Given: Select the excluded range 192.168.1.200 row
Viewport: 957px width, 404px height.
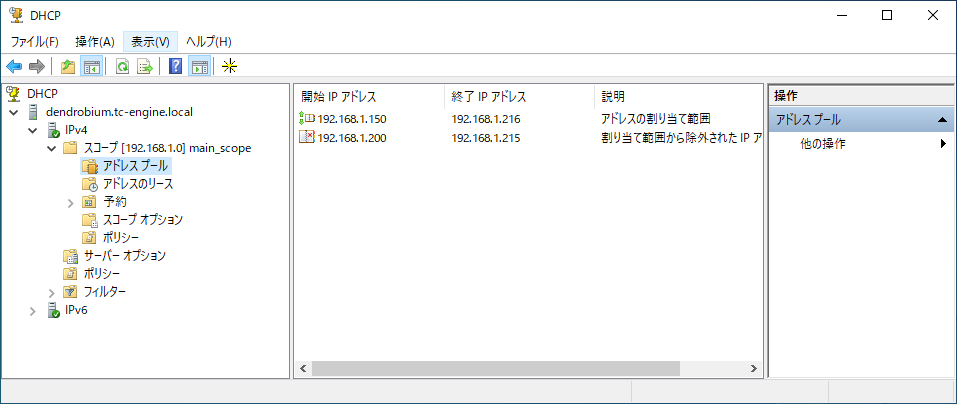Looking at the screenshot, I should point(529,138).
